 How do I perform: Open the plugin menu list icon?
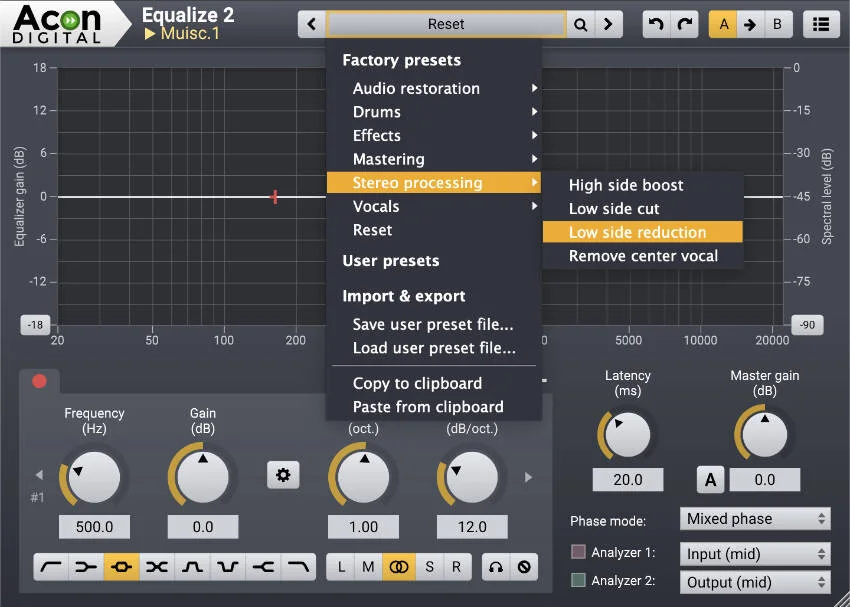click(x=821, y=24)
